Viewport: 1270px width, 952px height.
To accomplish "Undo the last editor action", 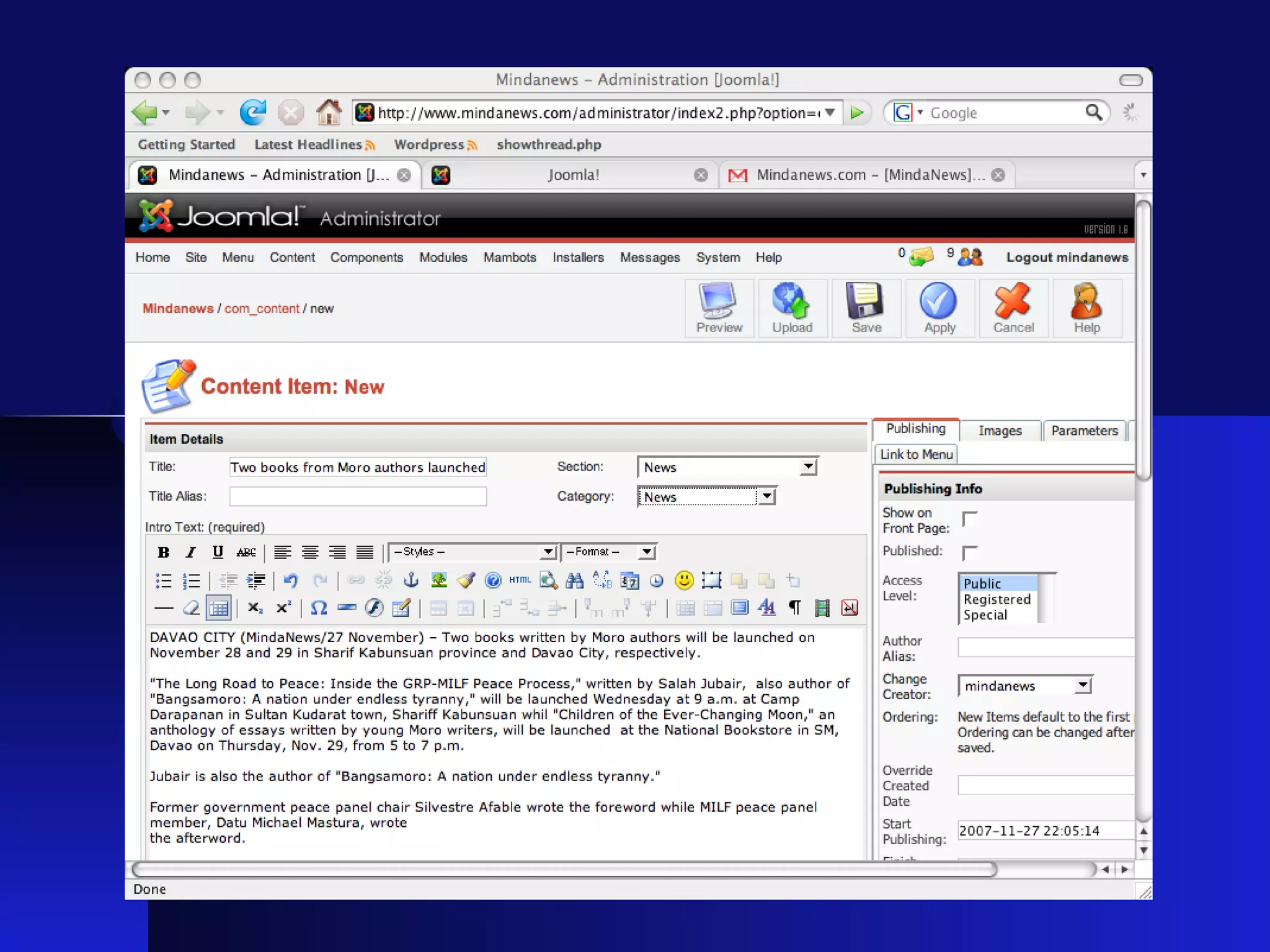I will [291, 581].
